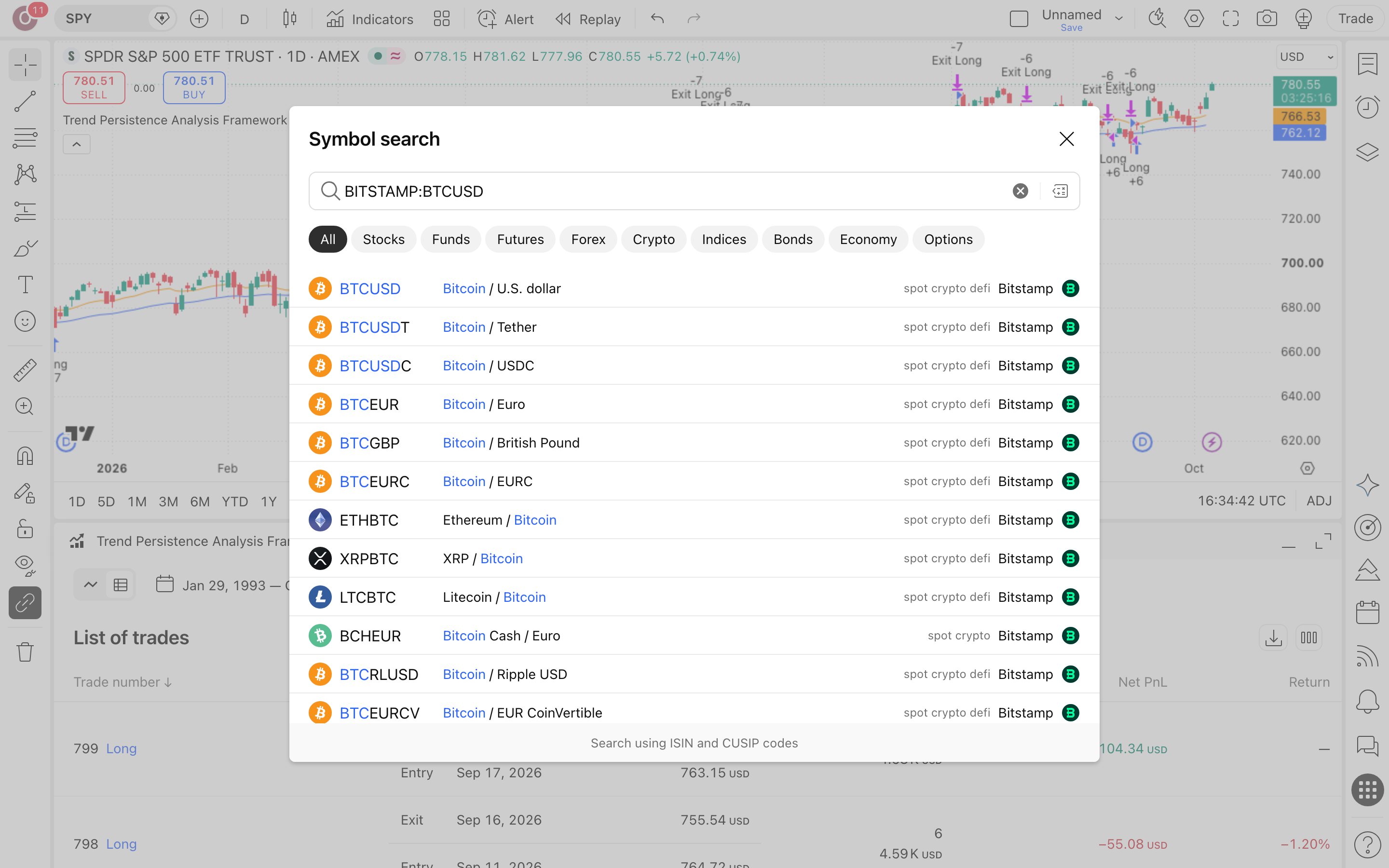Enter fullscreen mode
The width and height of the screenshot is (1389, 868).
[1231, 19]
